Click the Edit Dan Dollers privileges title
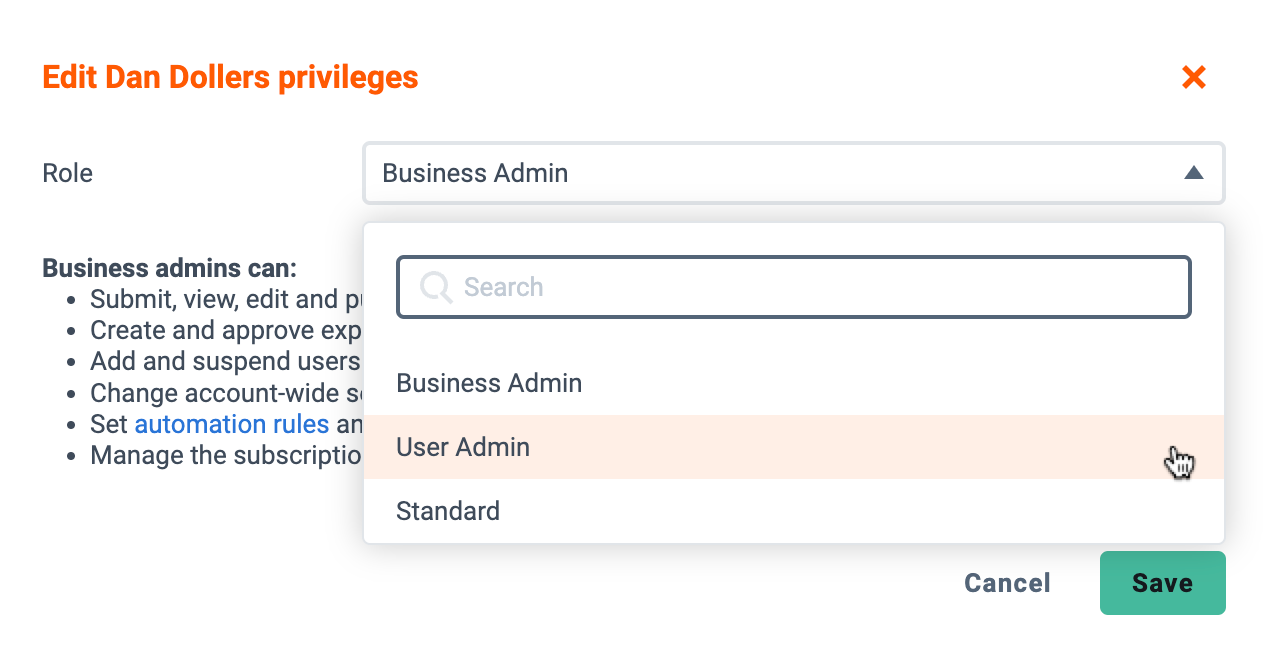Screen dimensions: 1266x655 coord(230,77)
